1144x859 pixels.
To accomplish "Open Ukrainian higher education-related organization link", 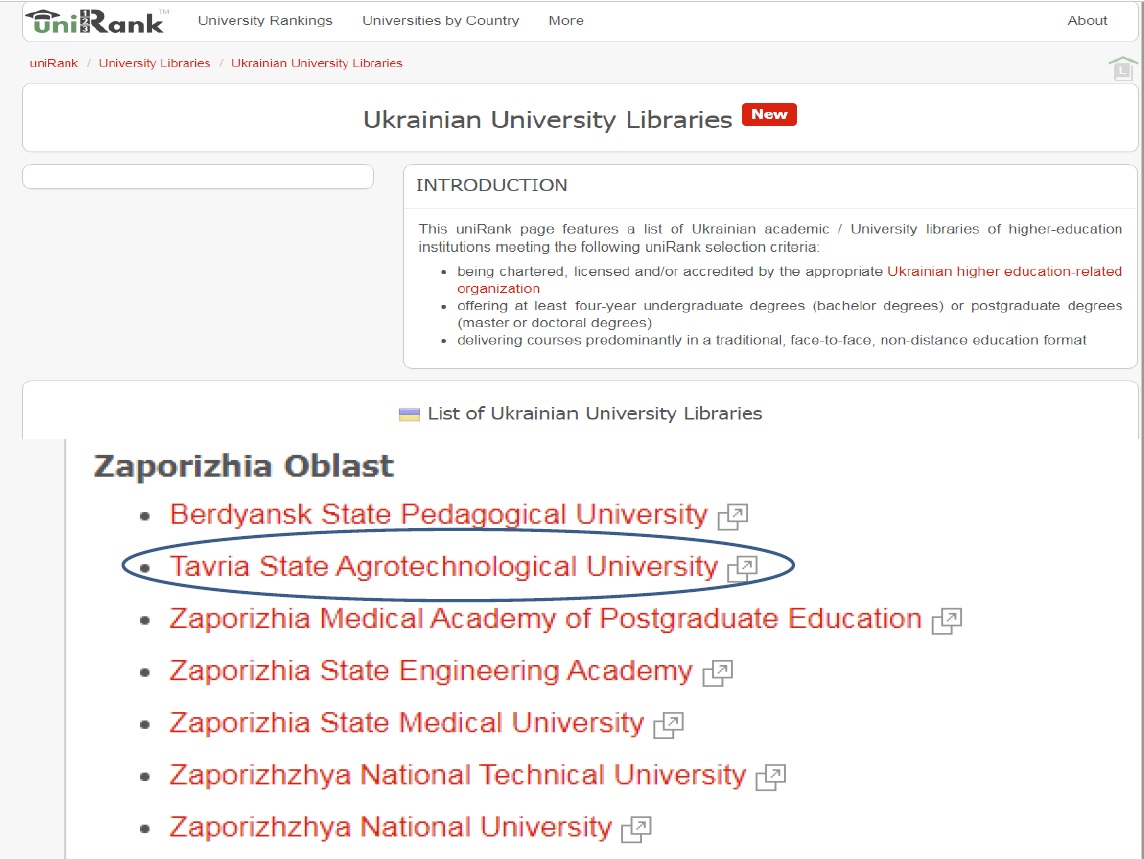I will tap(1004, 272).
